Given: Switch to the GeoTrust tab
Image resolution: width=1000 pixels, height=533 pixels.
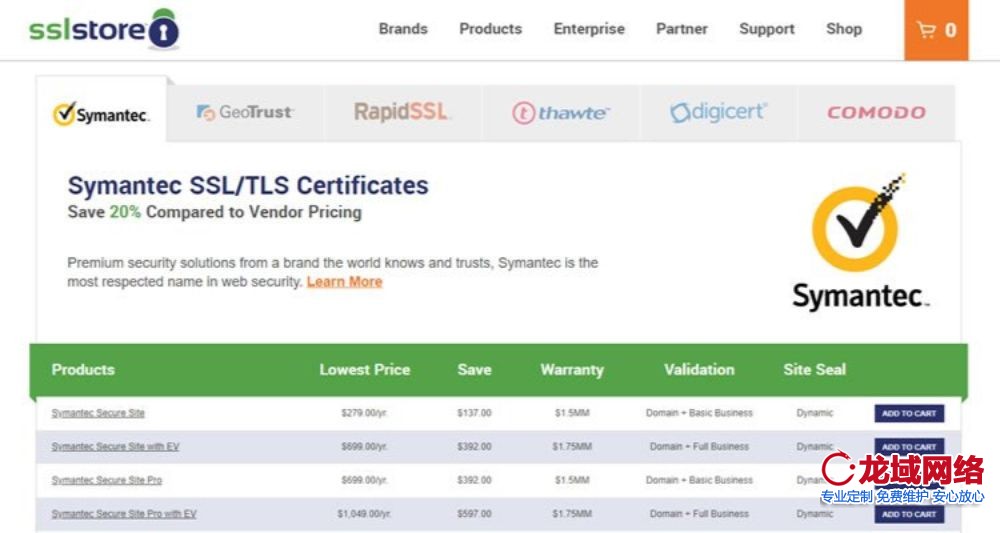Looking at the screenshot, I should point(245,113).
